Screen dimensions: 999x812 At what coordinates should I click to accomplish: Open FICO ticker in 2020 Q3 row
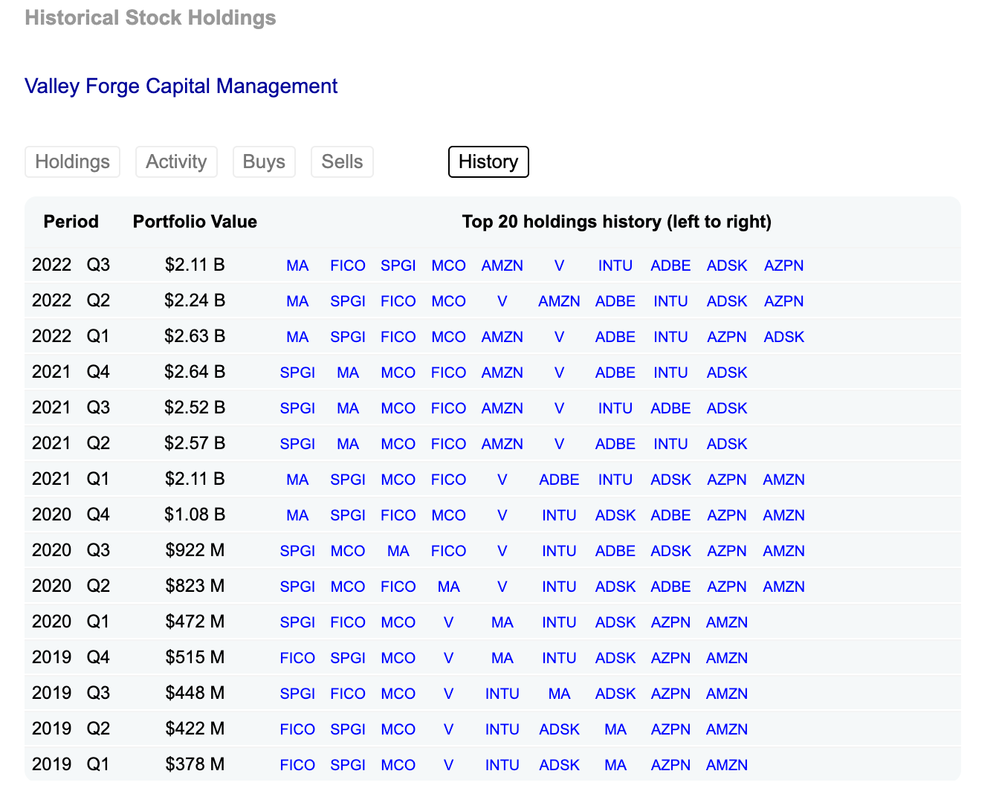click(x=448, y=551)
